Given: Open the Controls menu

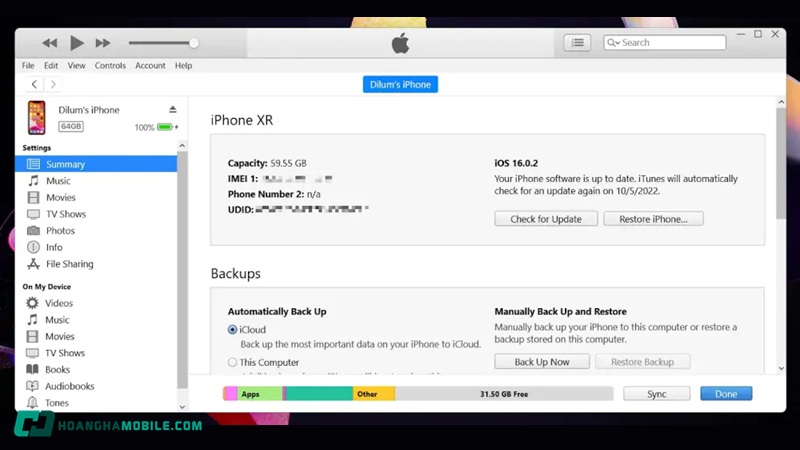Looking at the screenshot, I should tap(110, 65).
